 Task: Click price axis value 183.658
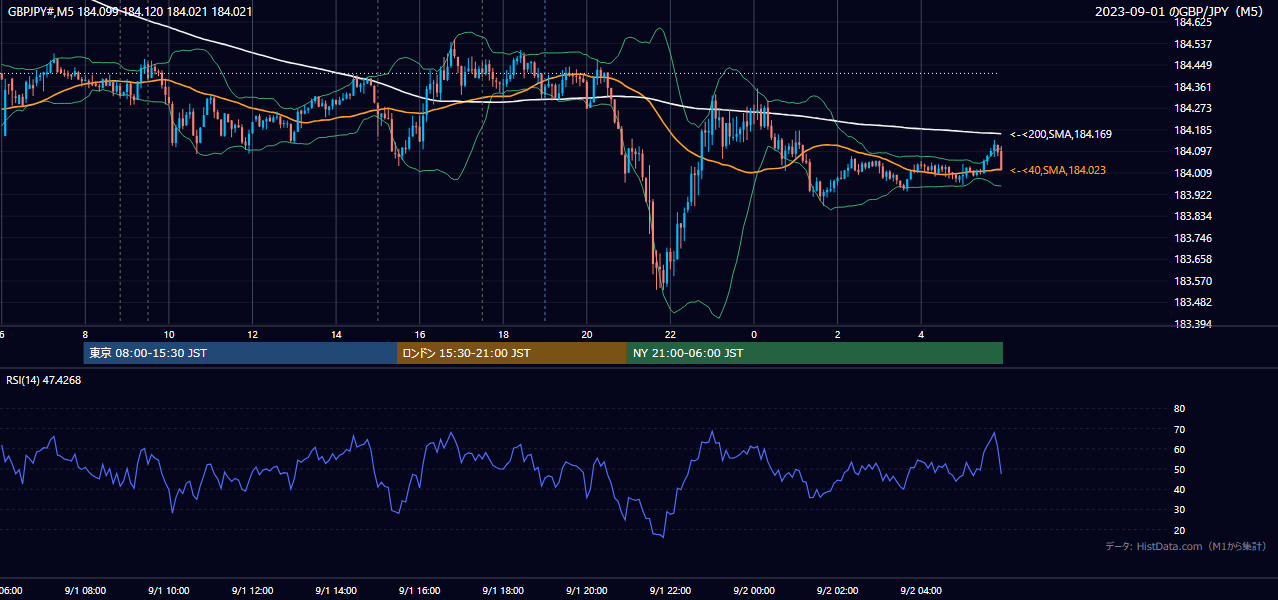(1192, 259)
